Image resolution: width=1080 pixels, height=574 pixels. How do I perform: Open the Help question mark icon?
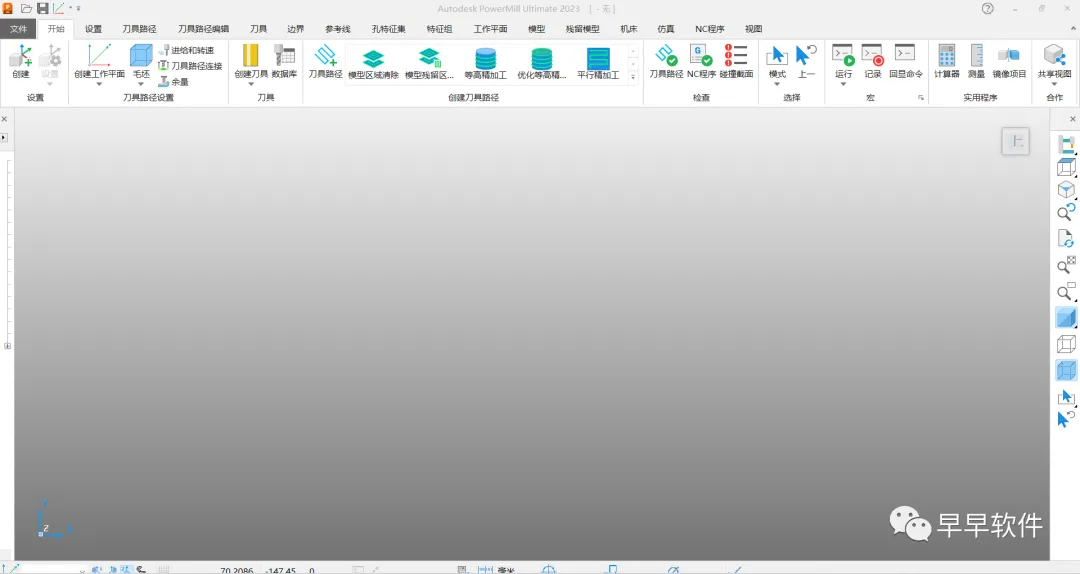click(988, 8)
